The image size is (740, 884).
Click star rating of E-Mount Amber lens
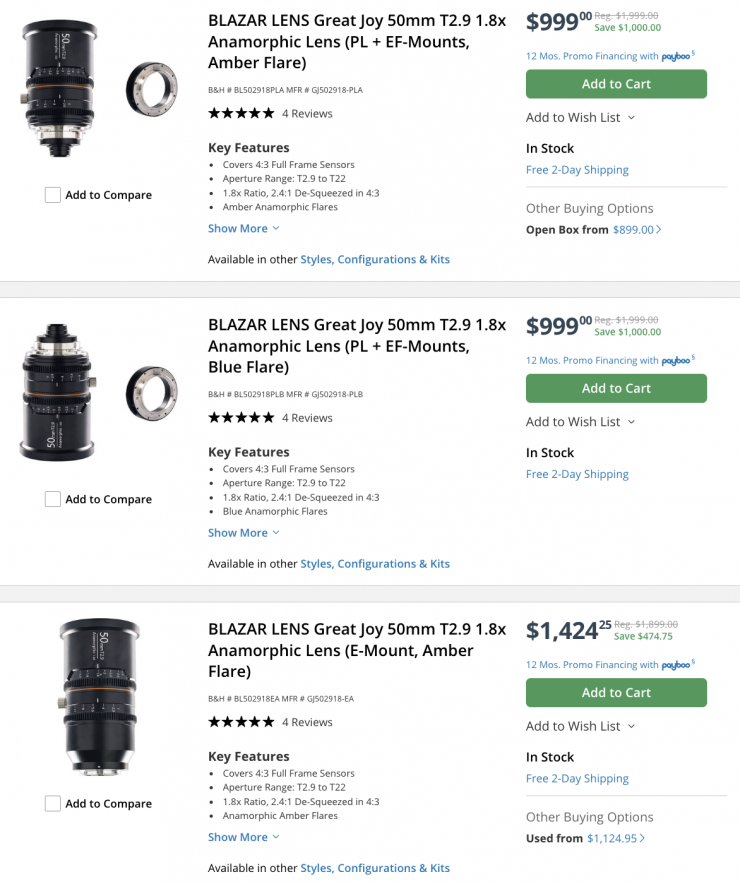tap(240, 722)
